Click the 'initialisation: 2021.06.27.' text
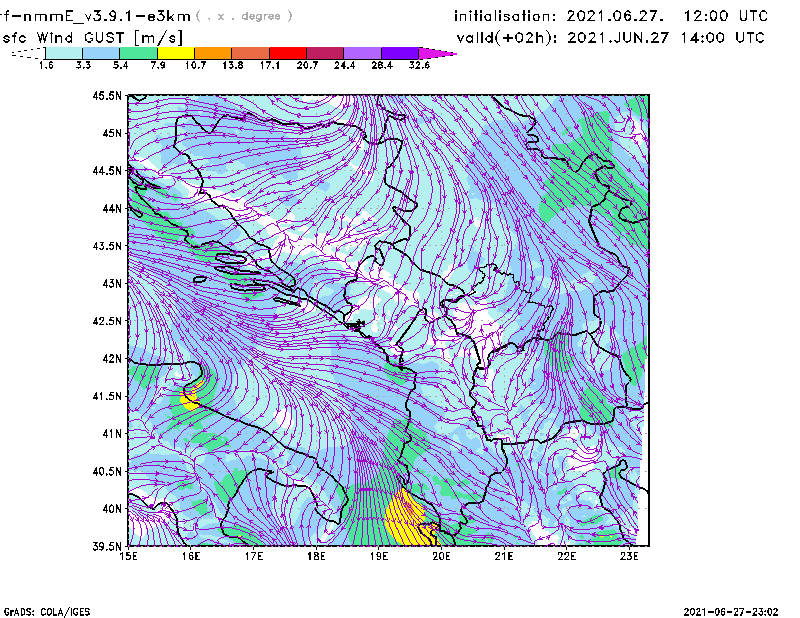Image resolution: width=800 pixels, height=618 pixels. [559, 16]
